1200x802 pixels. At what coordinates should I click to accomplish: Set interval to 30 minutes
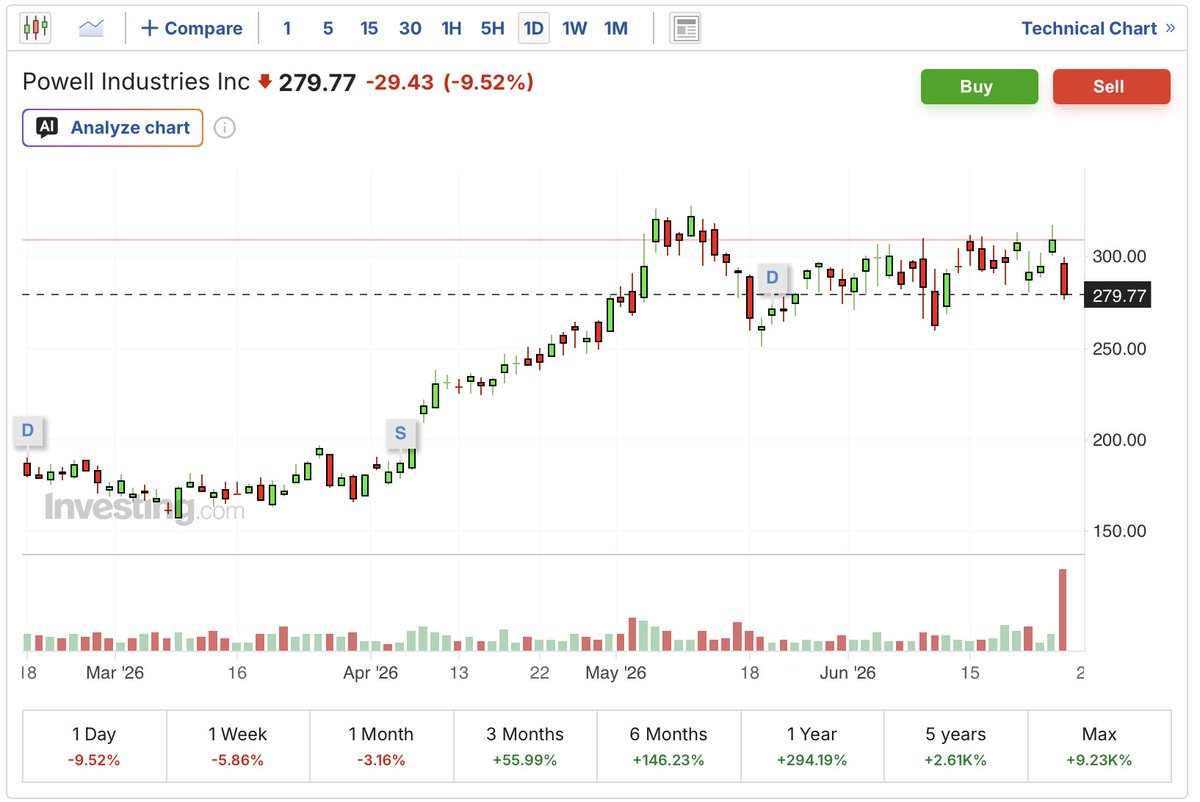(410, 28)
